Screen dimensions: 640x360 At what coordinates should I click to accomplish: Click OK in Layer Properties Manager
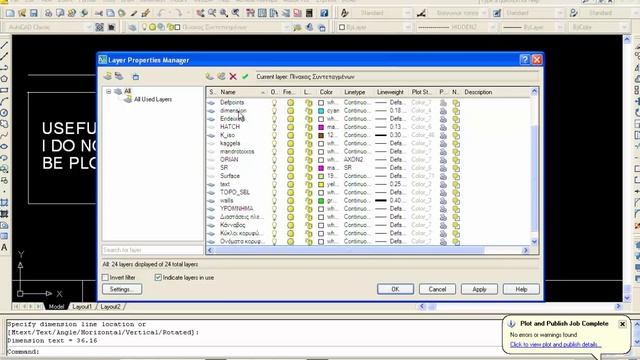(x=395, y=289)
